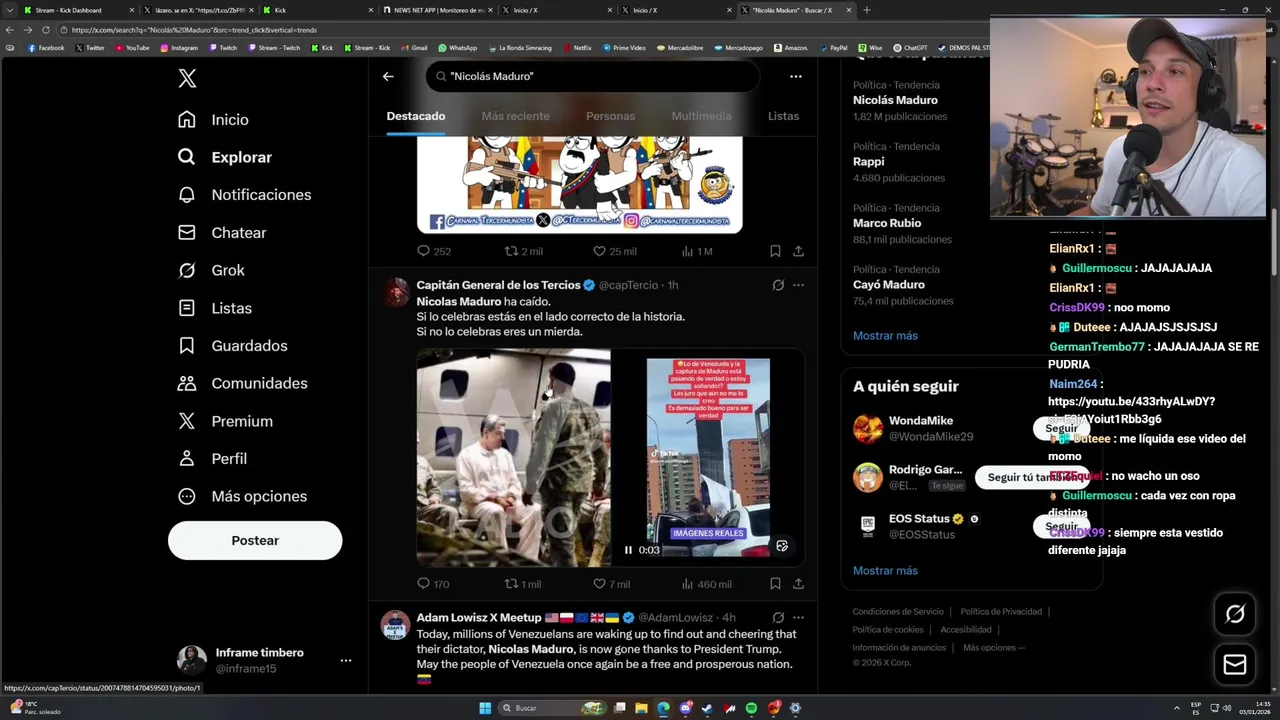Click Grok icon on Adam Lowisz post

pyautogui.click(x=778, y=618)
